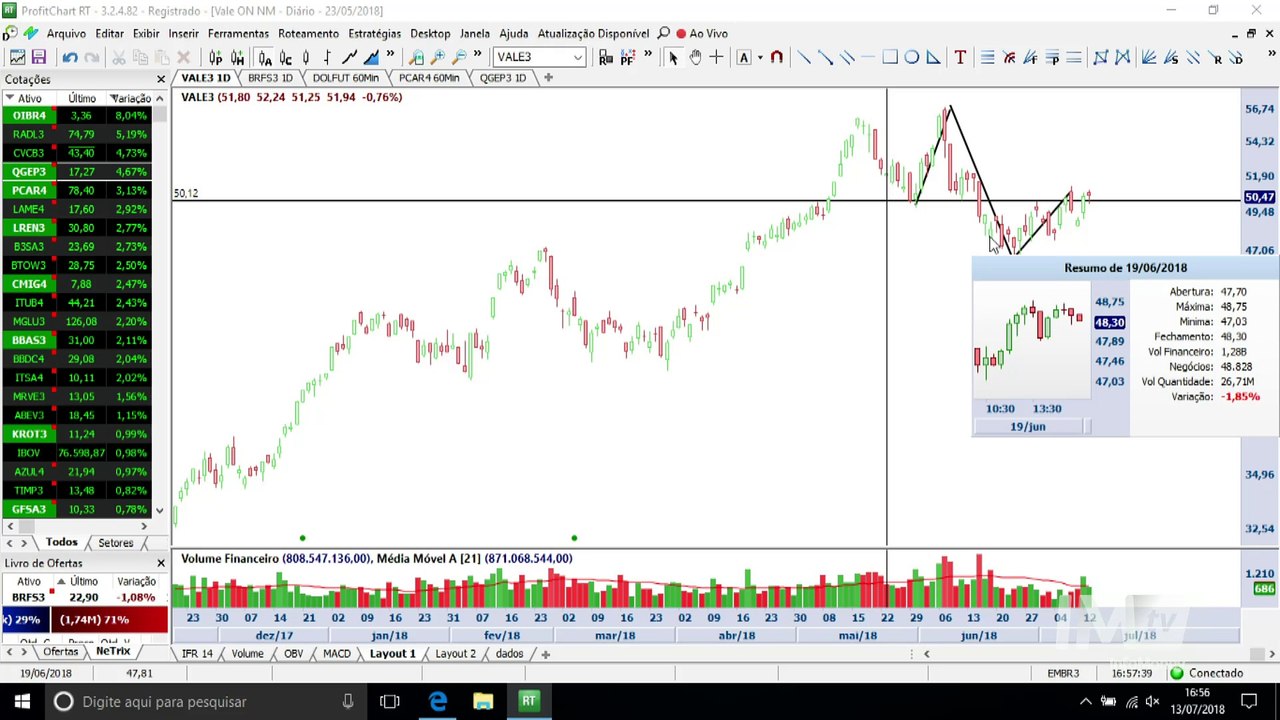Select the arrow cursor tool

point(673,57)
